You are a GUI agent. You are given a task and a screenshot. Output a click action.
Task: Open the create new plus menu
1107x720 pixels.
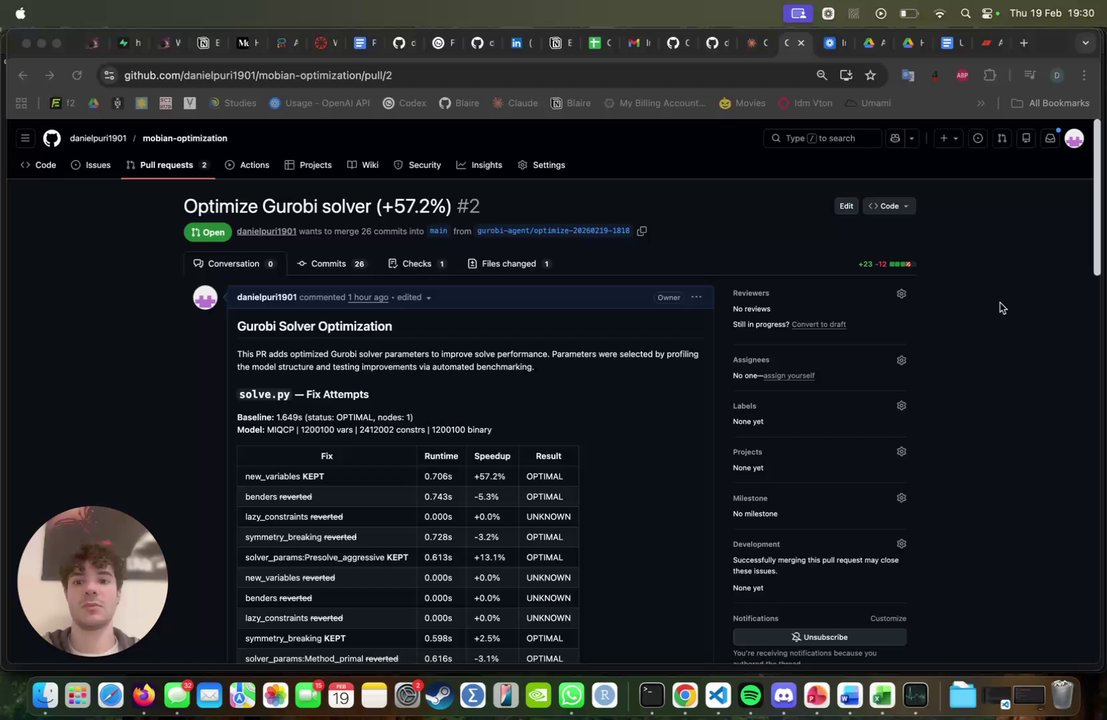click(948, 138)
